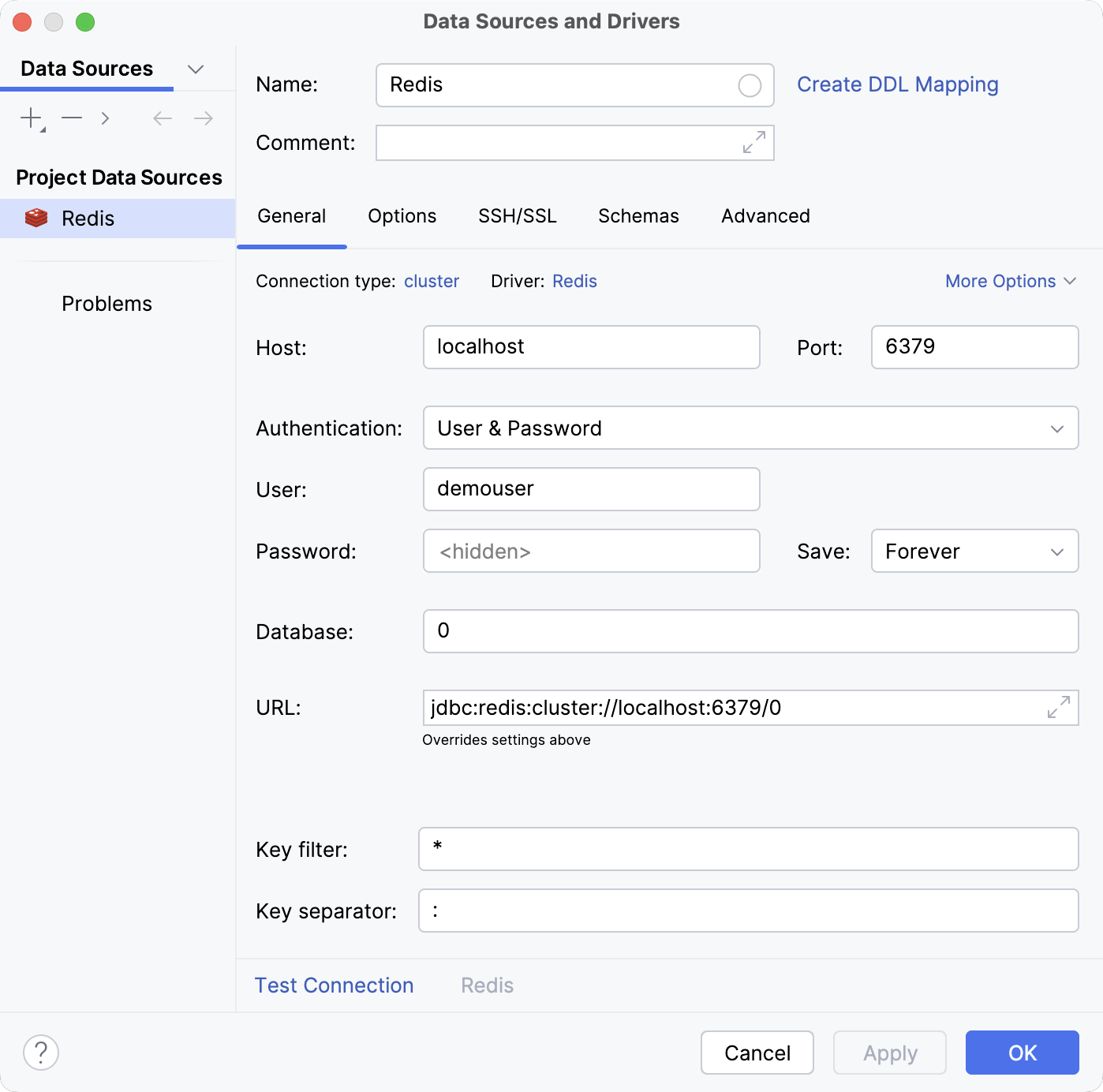Viewport: 1103px width, 1092px height.
Task: Expand the Comment field editor
Action: pos(755,143)
